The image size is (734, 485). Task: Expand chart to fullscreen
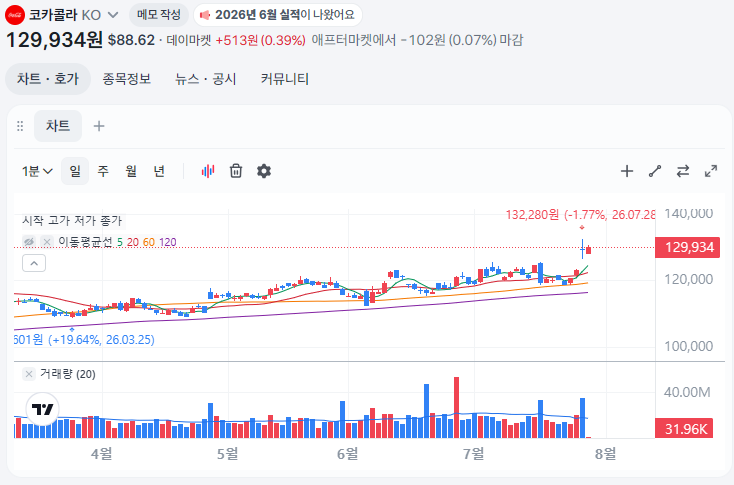(x=711, y=171)
